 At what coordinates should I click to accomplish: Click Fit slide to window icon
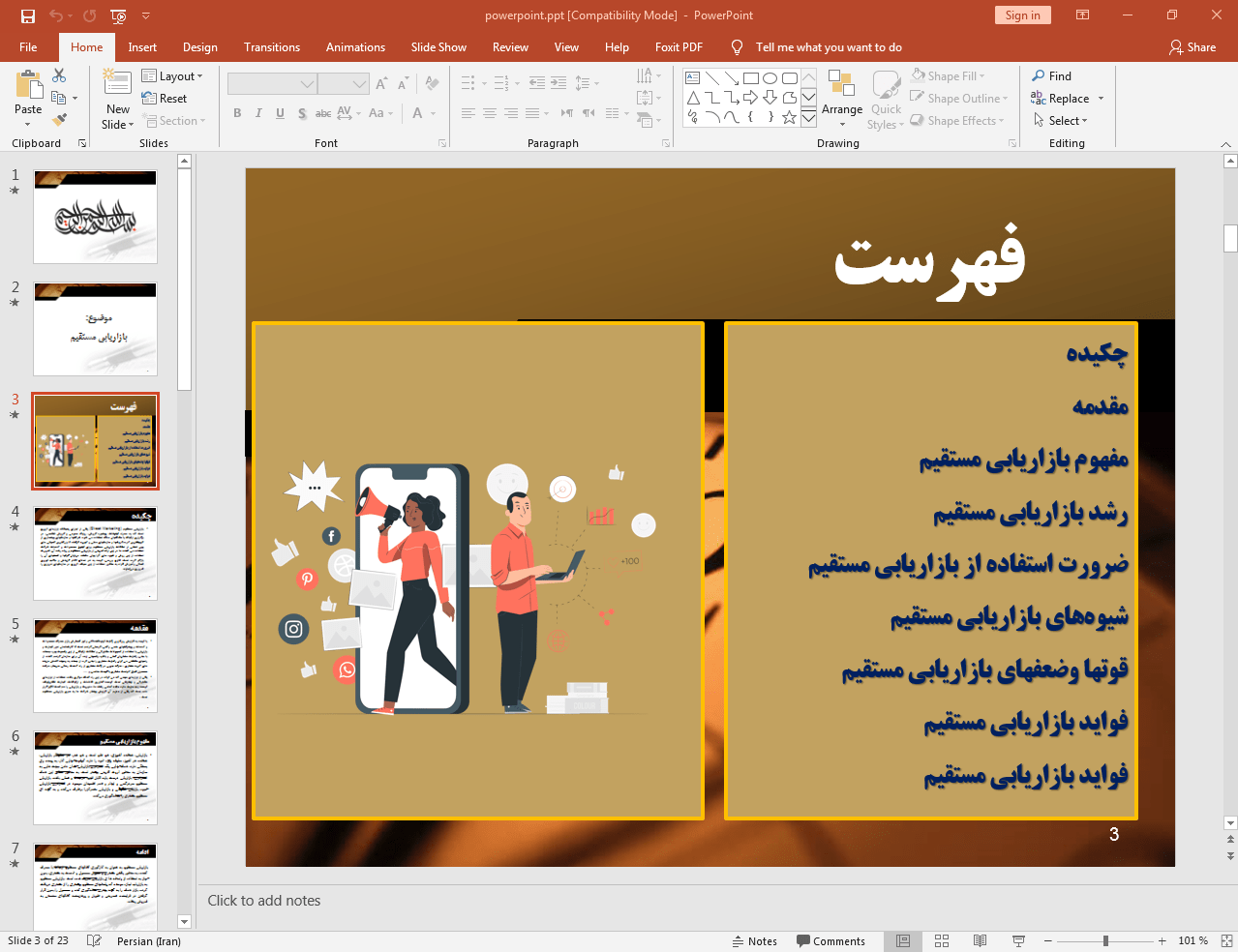click(1226, 940)
